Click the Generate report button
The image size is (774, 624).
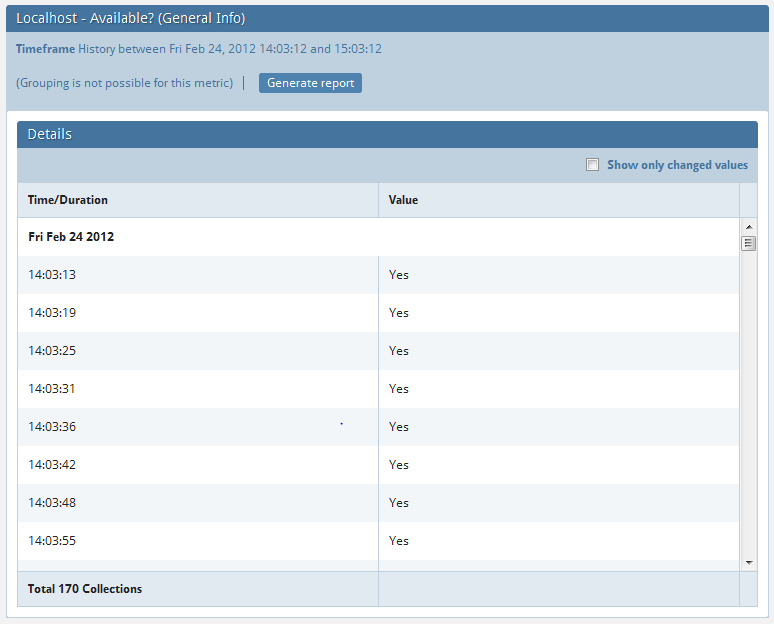[x=310, y=83]
